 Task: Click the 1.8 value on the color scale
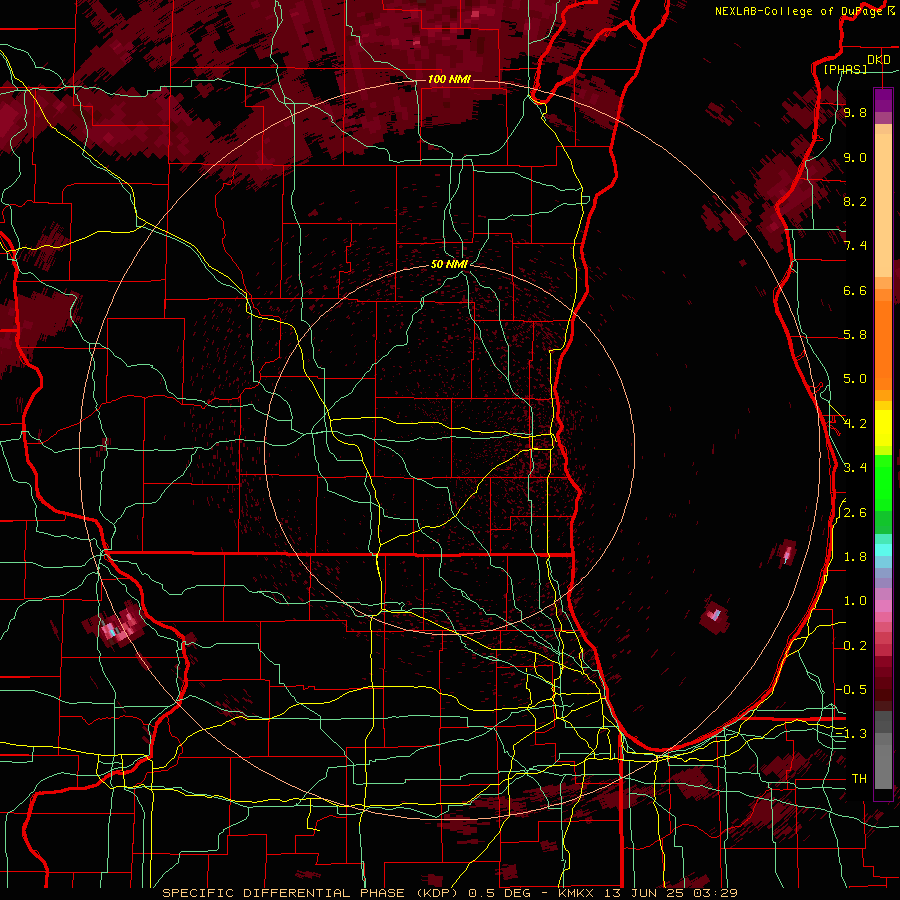click(855, 557)
